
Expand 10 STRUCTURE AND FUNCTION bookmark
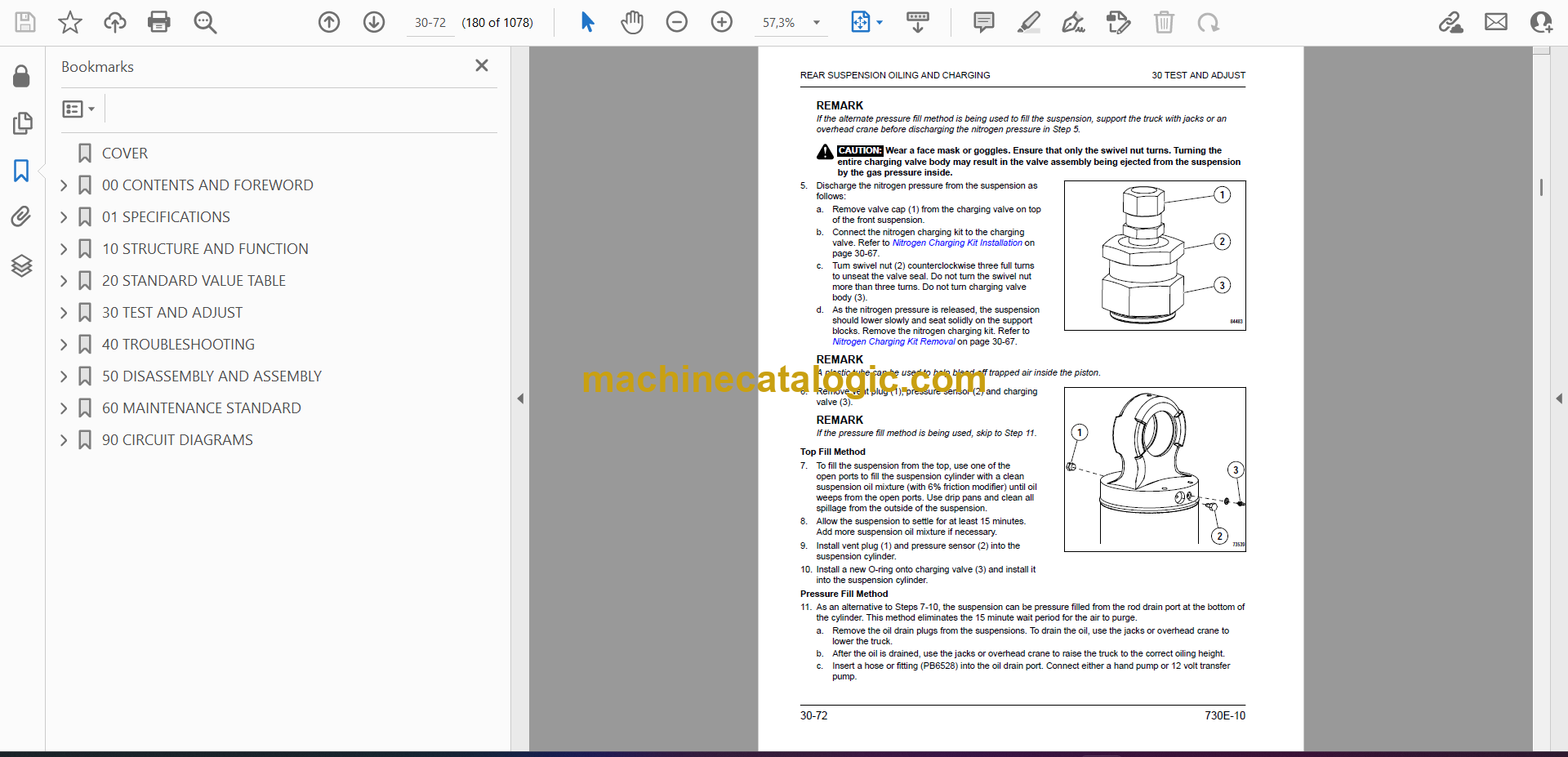click(x=64, y=249)
